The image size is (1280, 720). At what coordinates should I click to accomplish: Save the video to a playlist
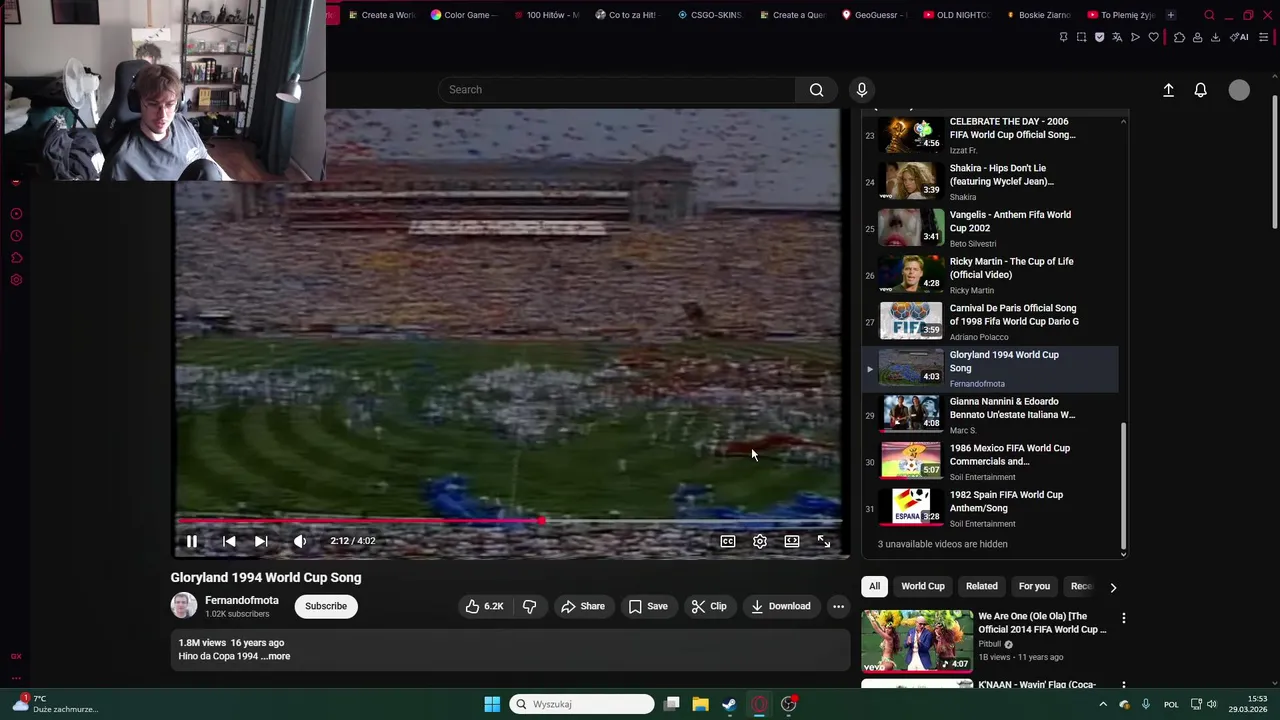click(648, 606)
